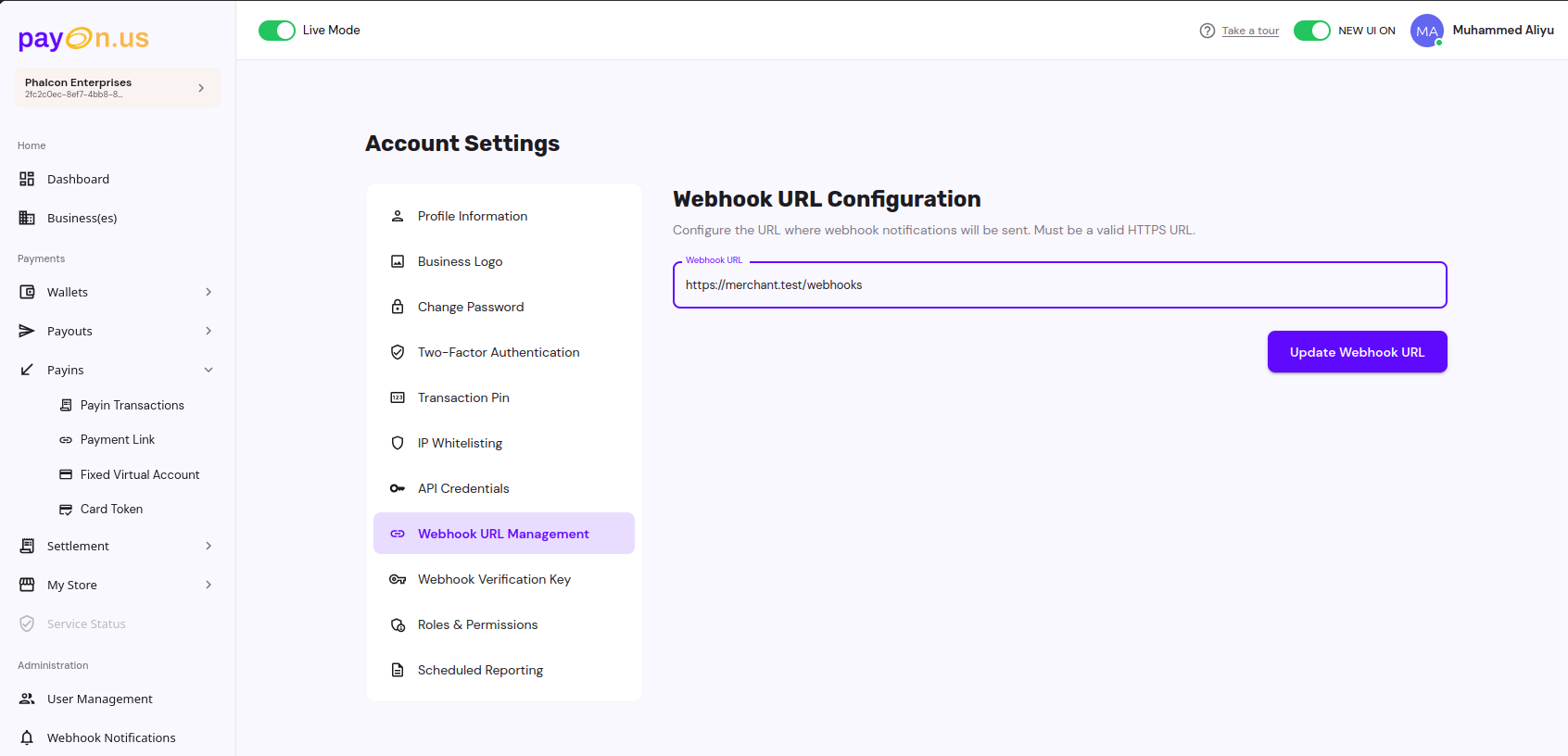1568x756 pixels.
Task: Select the Webhook URL Management tab
Action: [x=504, y=534]
